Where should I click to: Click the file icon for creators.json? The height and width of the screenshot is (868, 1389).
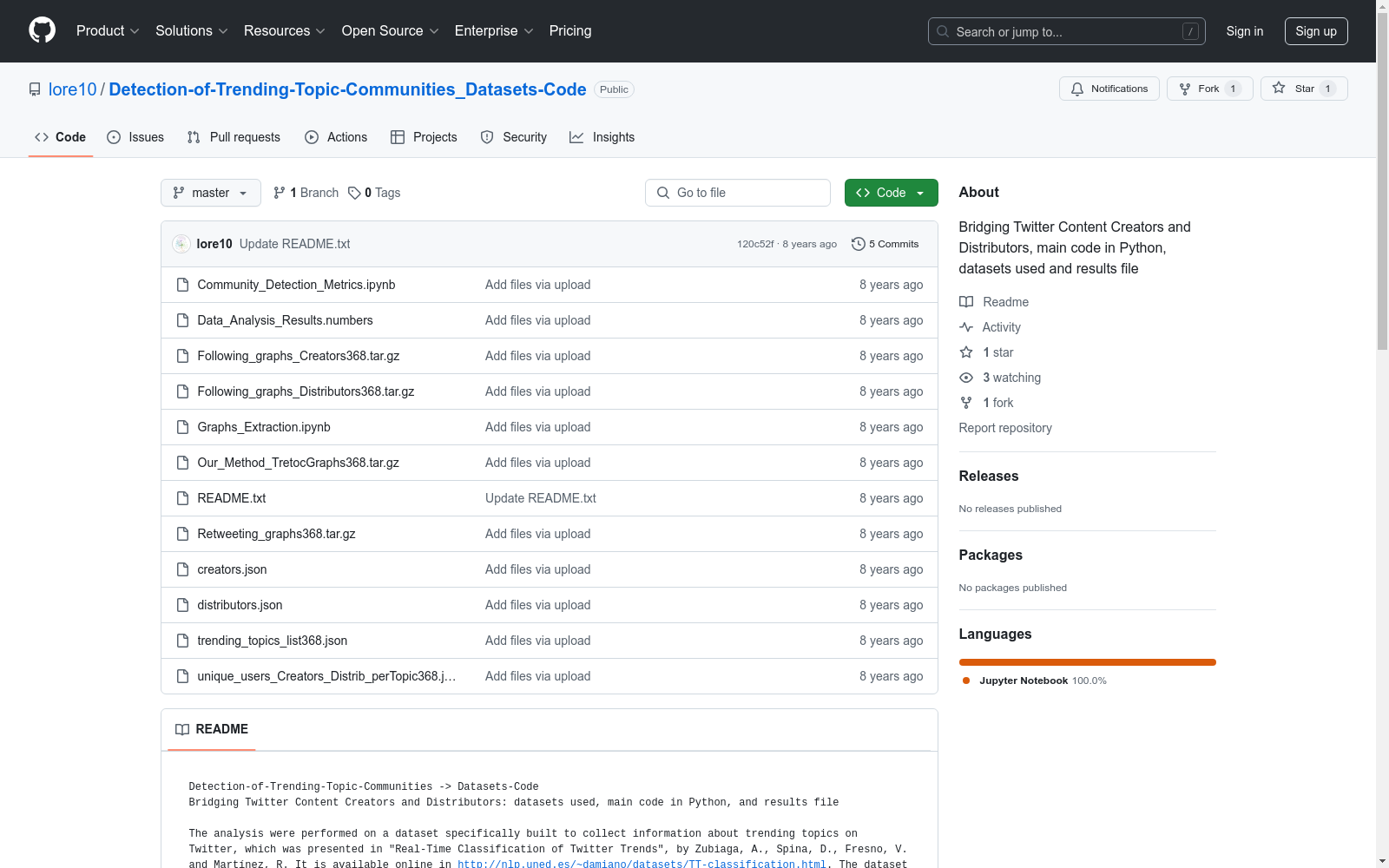pyautogui.click(x=182, y=569)
